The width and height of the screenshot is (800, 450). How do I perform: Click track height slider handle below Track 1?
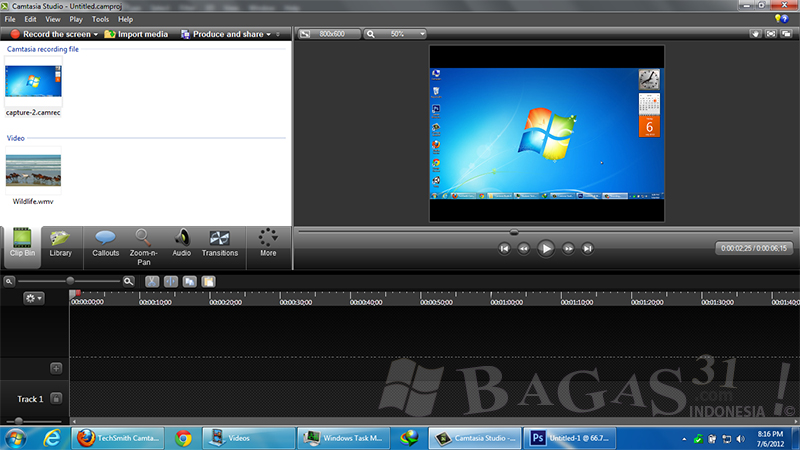click(18, 421)
